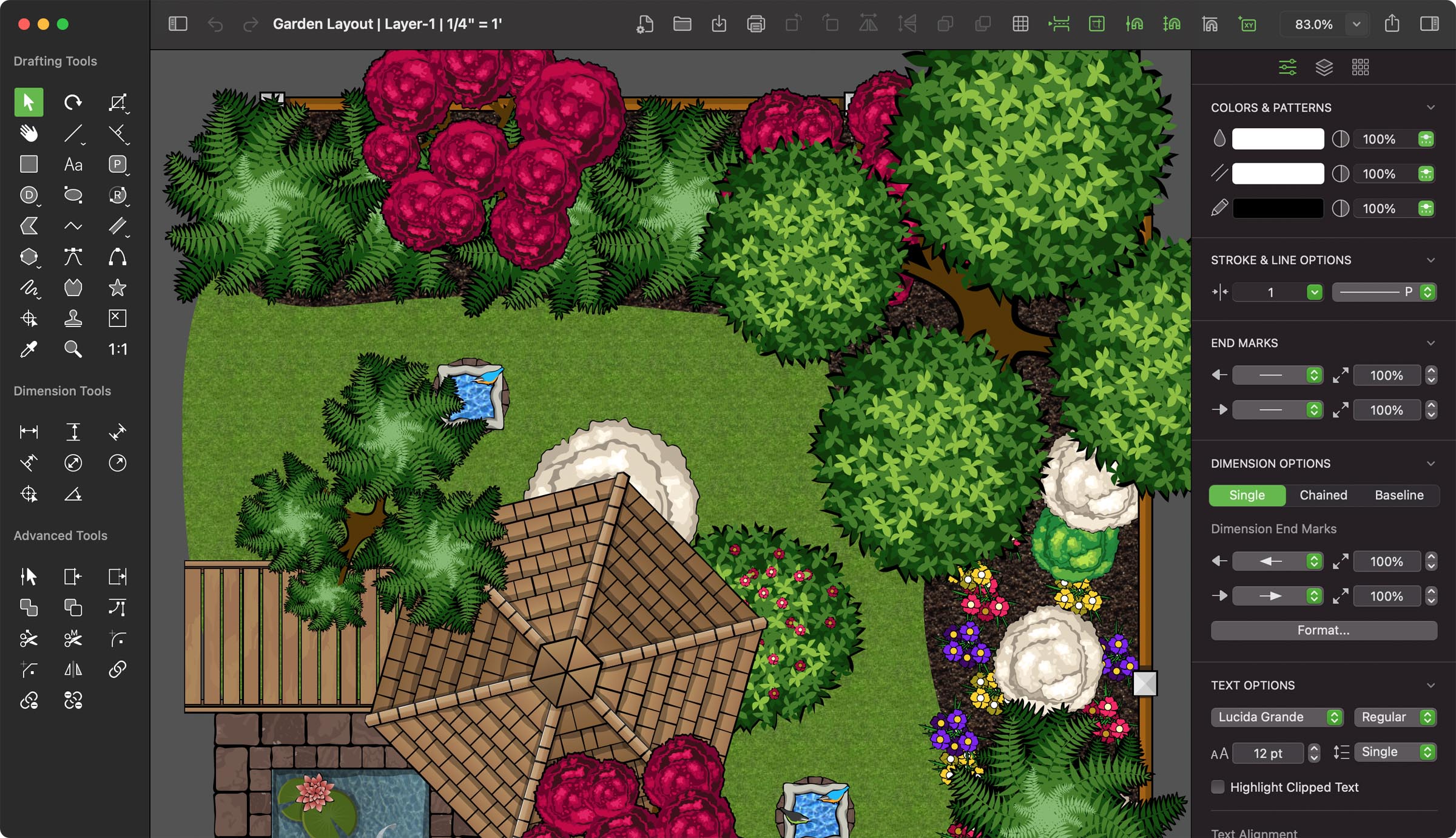The height and width of the screenshot is (838, 1456).
Task: Select the Line drawing tool
Action: tap(73, 133)
